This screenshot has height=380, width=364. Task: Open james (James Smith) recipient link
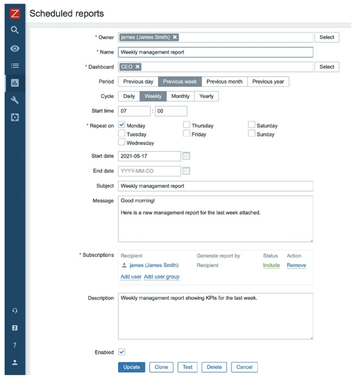coord(154,265)
